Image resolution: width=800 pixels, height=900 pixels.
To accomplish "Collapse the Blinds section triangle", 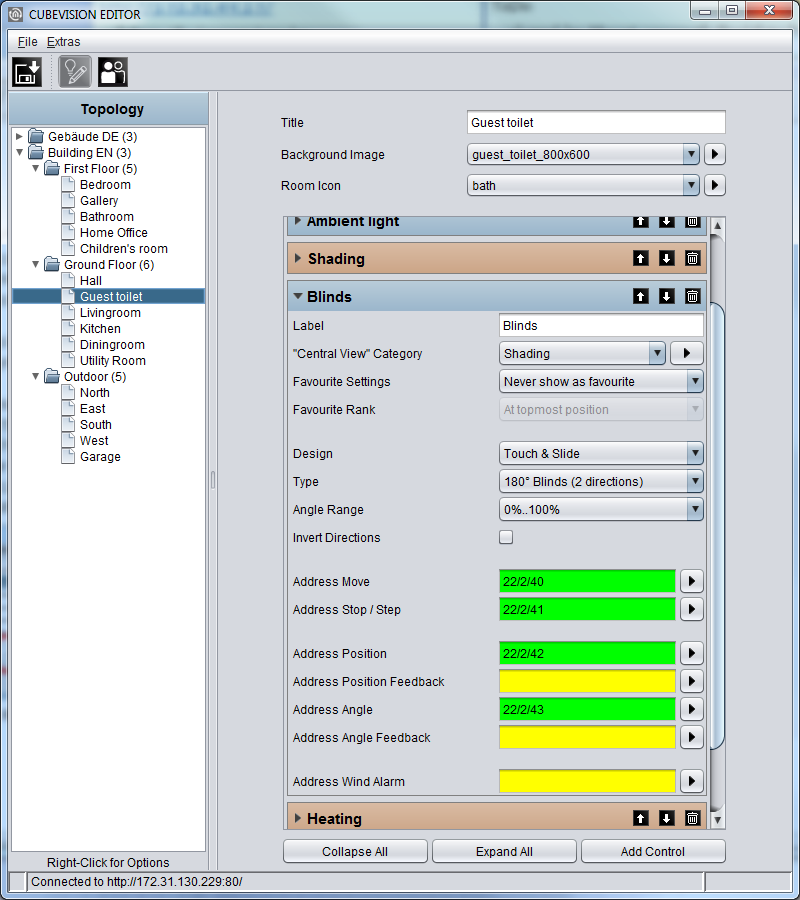I will pos(298,296).
